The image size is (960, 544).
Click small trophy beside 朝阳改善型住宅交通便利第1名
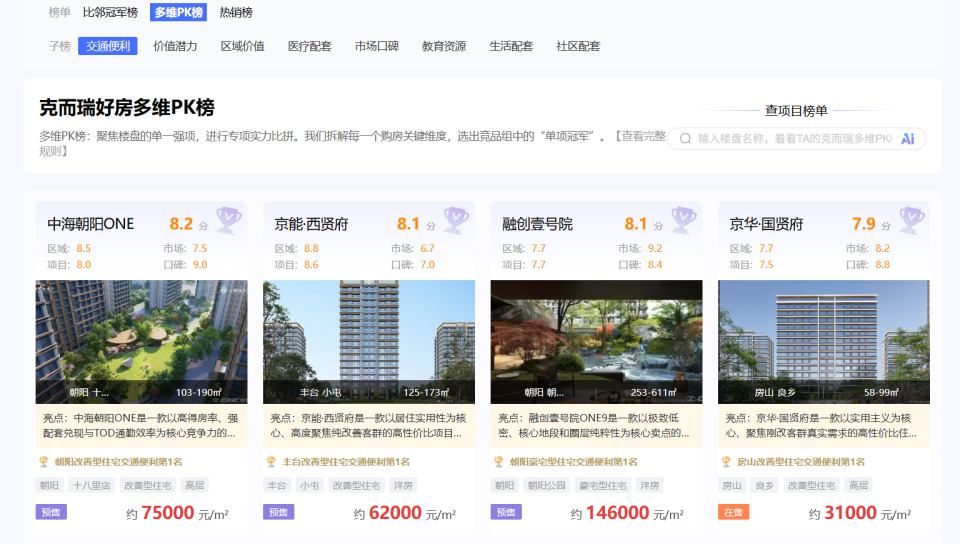pyautogui.click(x=44, y=462)
